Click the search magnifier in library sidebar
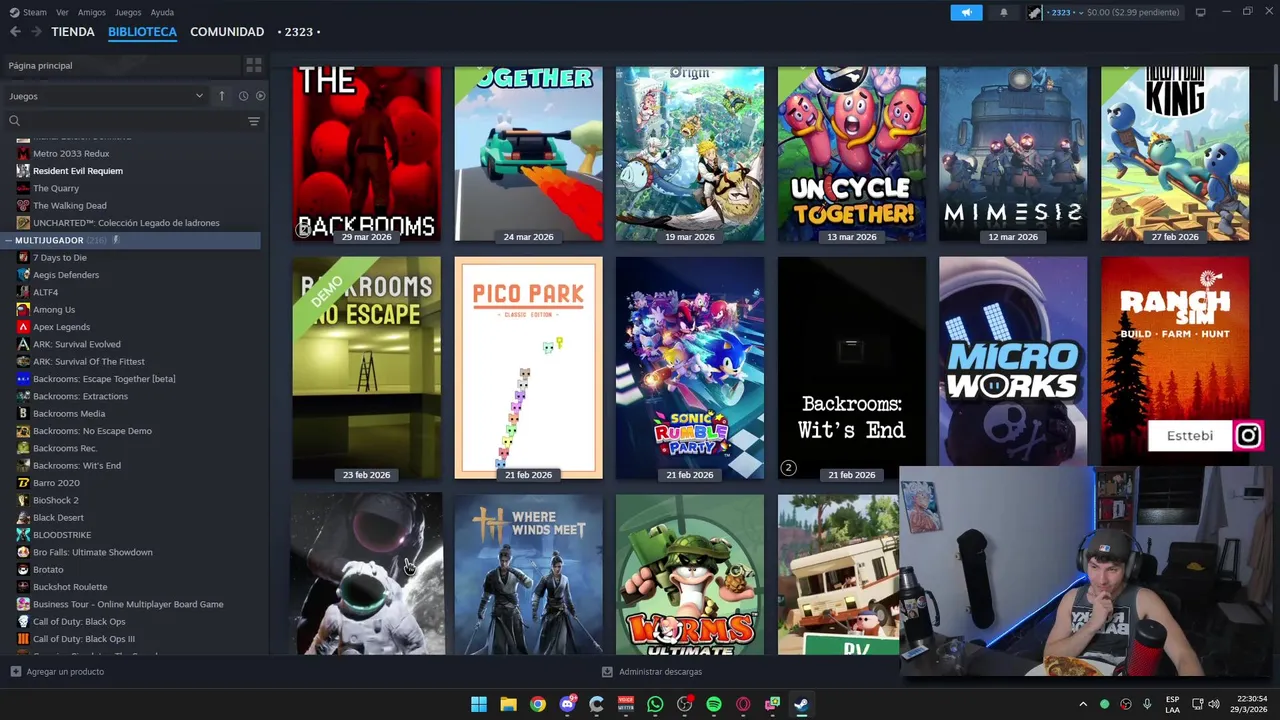 tap(14, 121)
